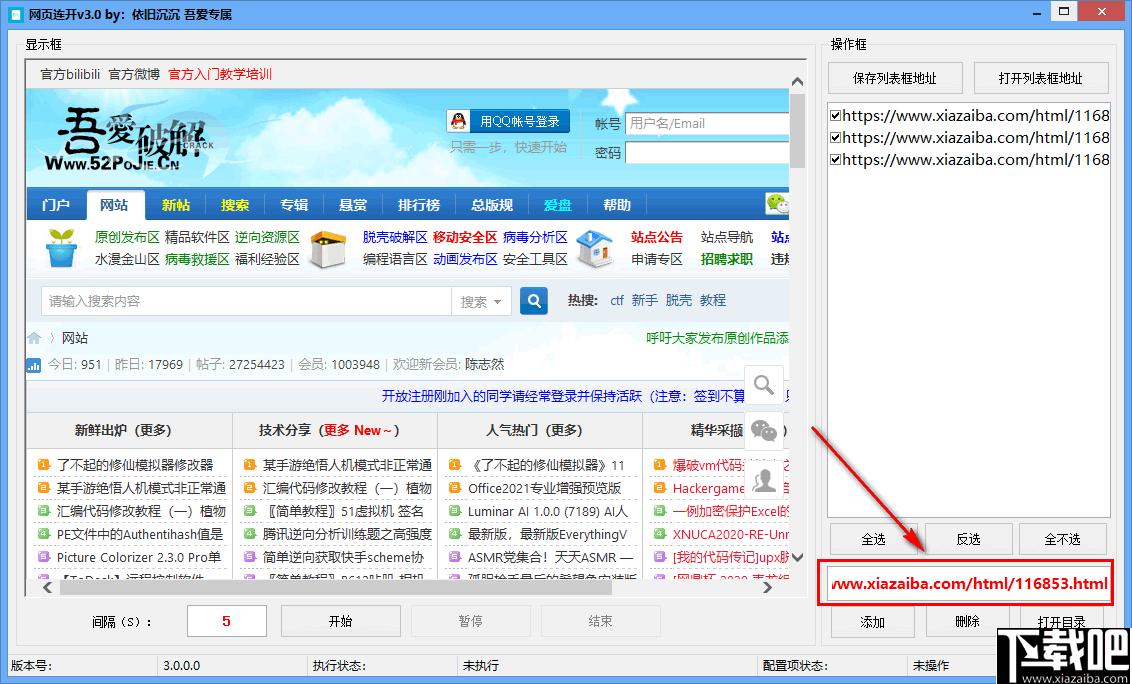The image size is (1132, 684).
Task: Focus the URL entry field
Action: 968,584
